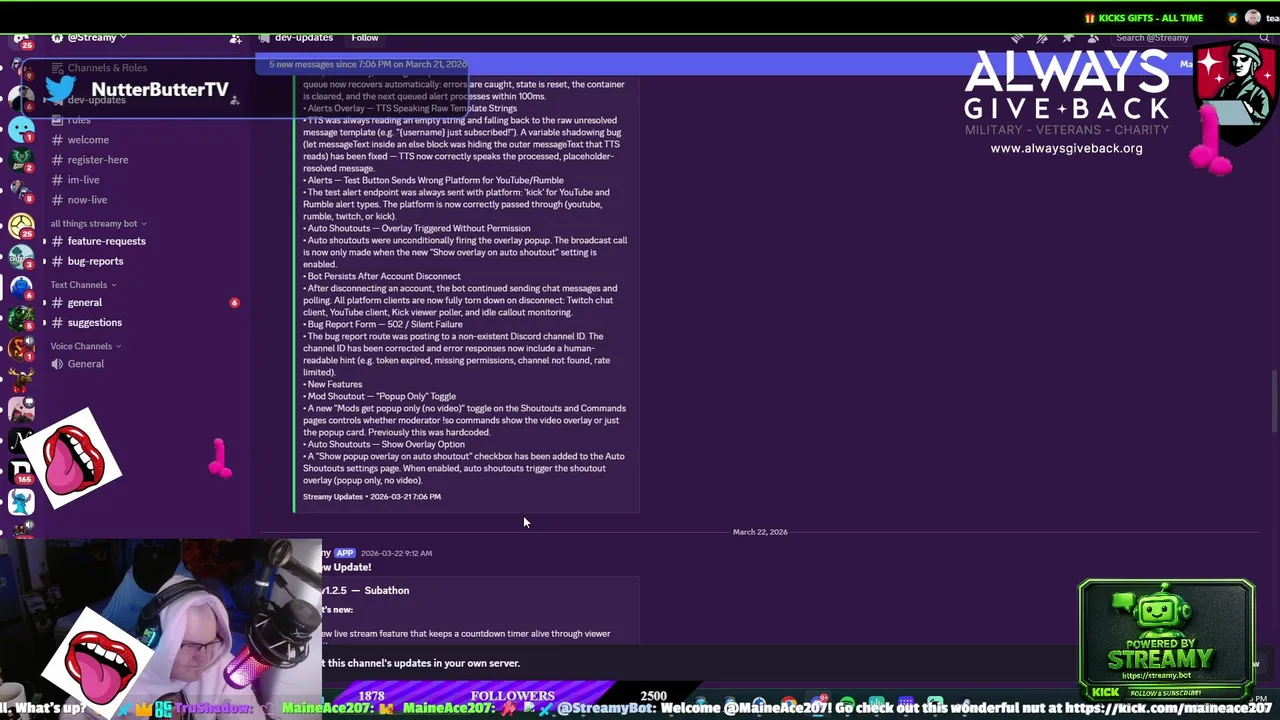Image resolution: width=1280 pixels, height=720 pixels.
Task: Click avatar icon in top-right leaderboard bar
Action: (x=1253, y=18)
